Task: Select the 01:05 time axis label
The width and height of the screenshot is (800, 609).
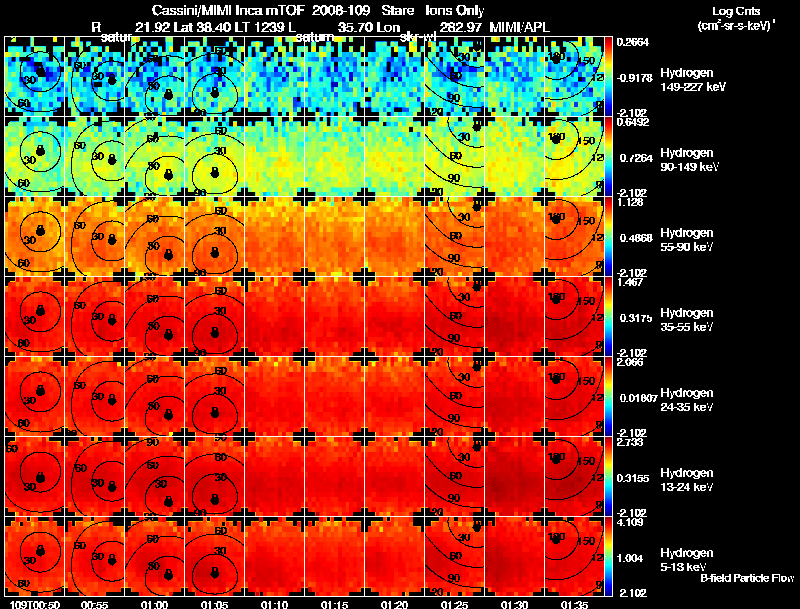Action: pyautogui.click(x=214, y=604)
